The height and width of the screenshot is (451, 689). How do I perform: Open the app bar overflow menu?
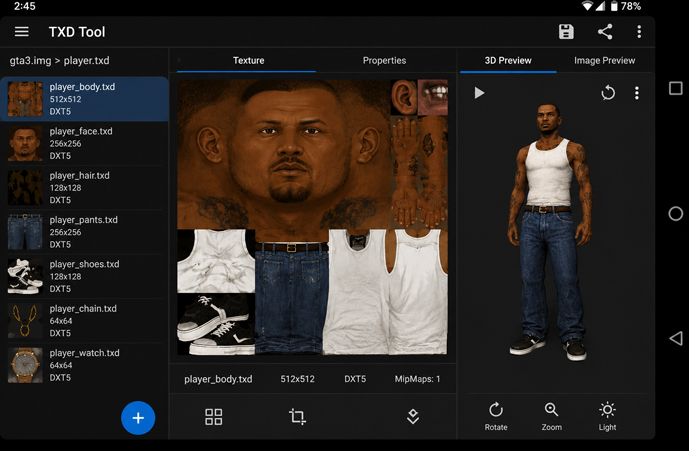pos(639,32)
